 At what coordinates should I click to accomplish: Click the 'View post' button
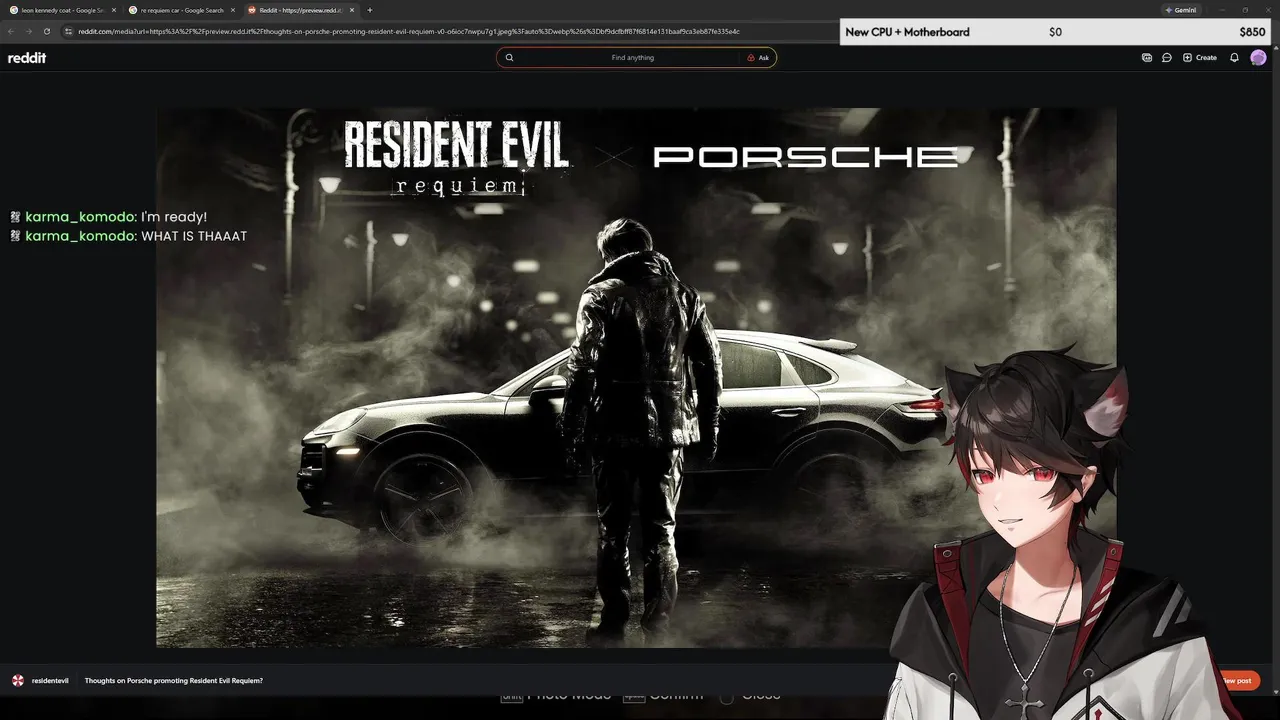point(1236,681)
